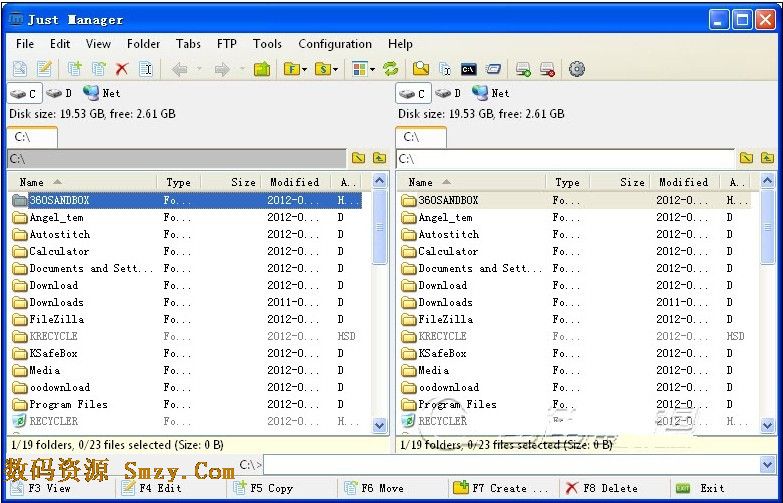Viewport: 783px width, 503px height.
Task: Select left panel drive C button
Action: coord(24,93)
